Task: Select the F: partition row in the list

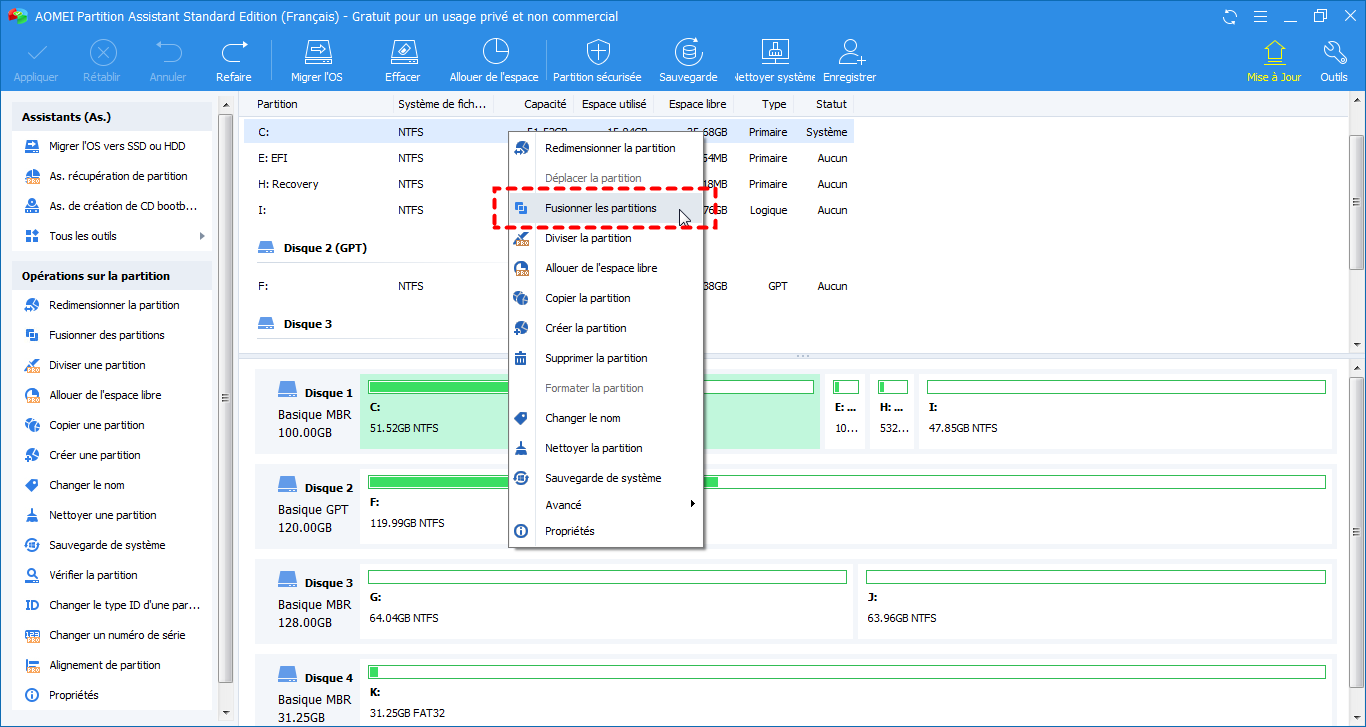Action: (x=549, y=286)
